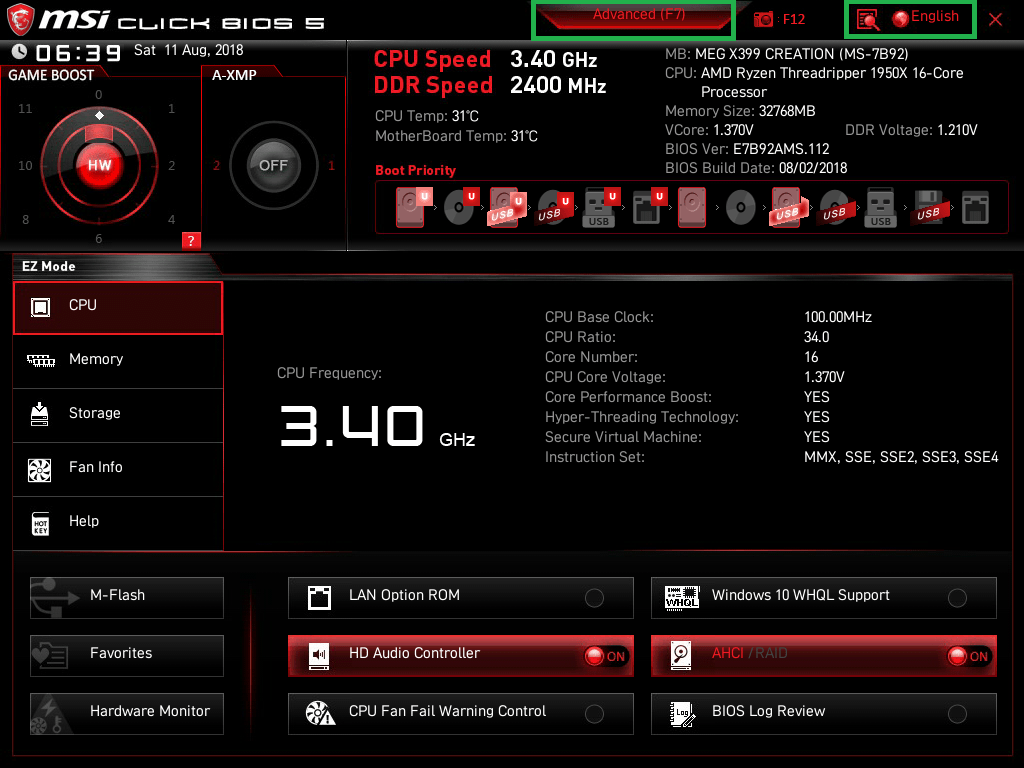The width and height of the screenshot is (1024, 768).
Task: Open Hardware Monitor
Action: pos(127,713)
